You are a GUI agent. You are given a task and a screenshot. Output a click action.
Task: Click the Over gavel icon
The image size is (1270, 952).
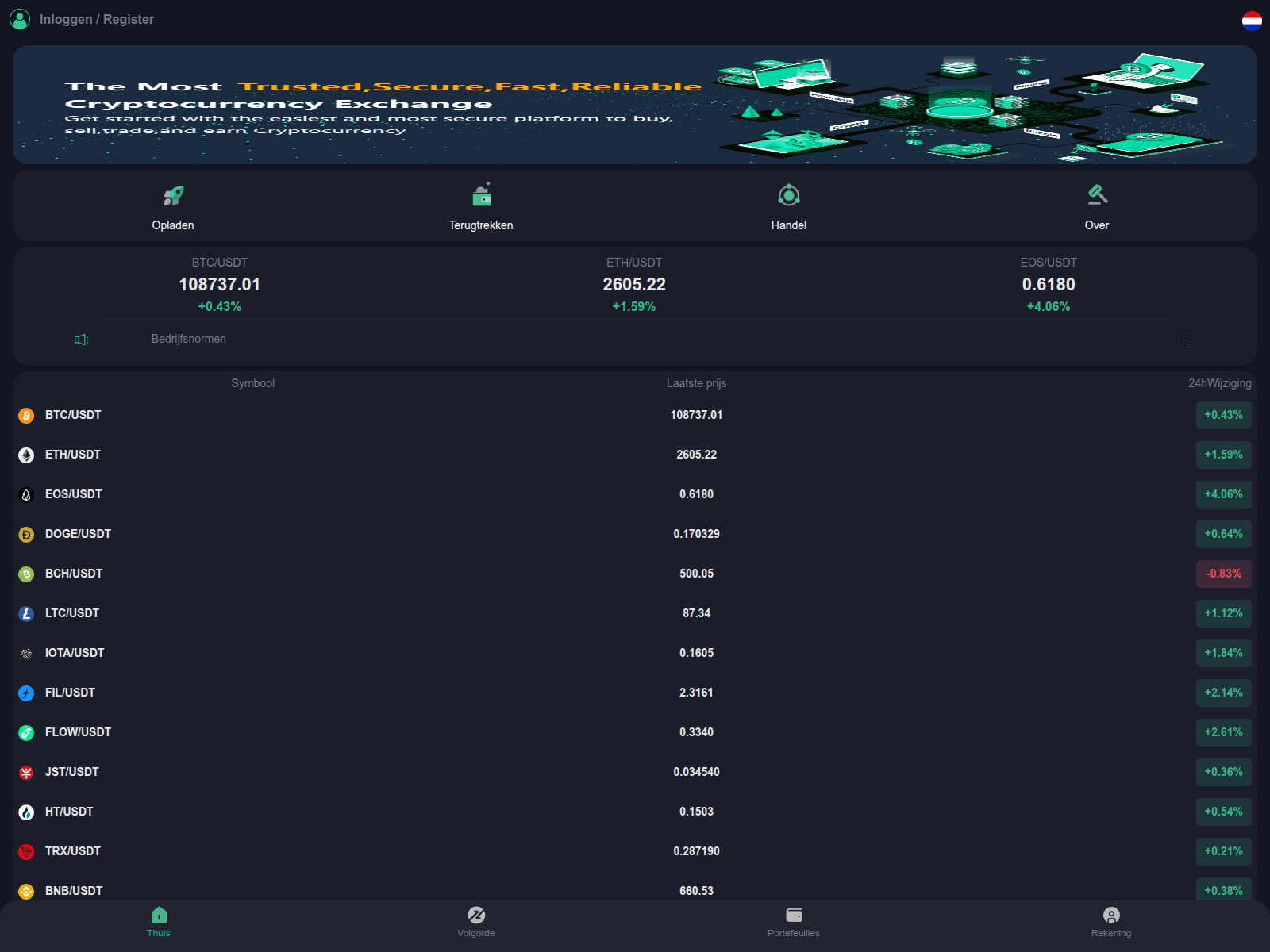pos(1097,195)
